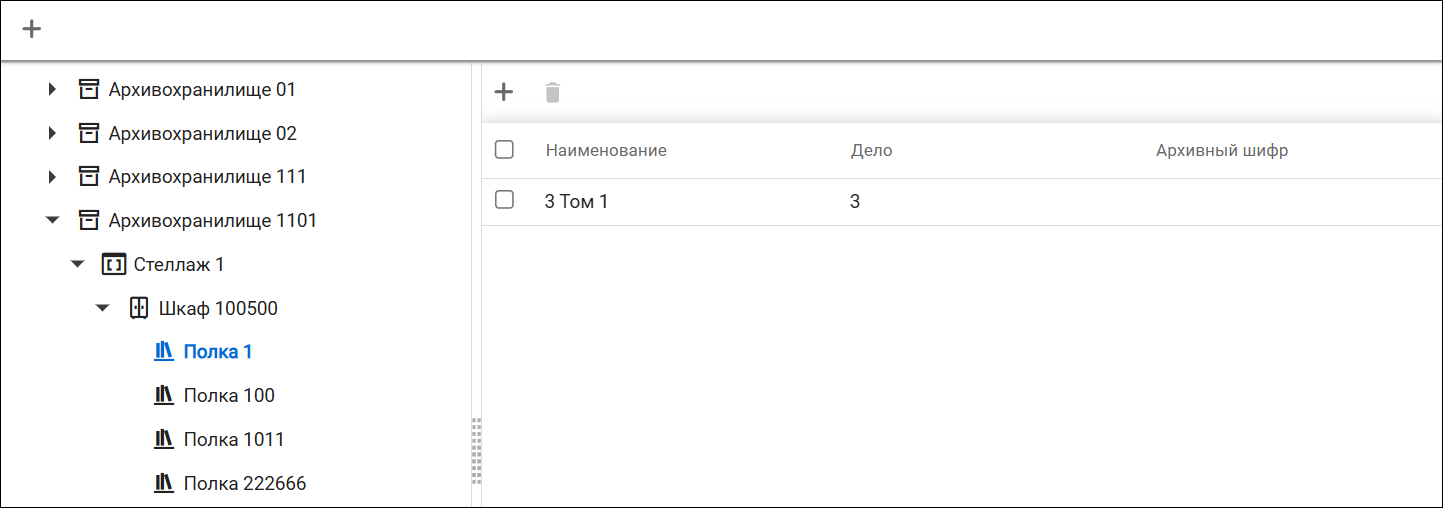Click the Стеллаж 1 rack icon
This screenshot has height=508, width=1443.
tap(113, 265)
